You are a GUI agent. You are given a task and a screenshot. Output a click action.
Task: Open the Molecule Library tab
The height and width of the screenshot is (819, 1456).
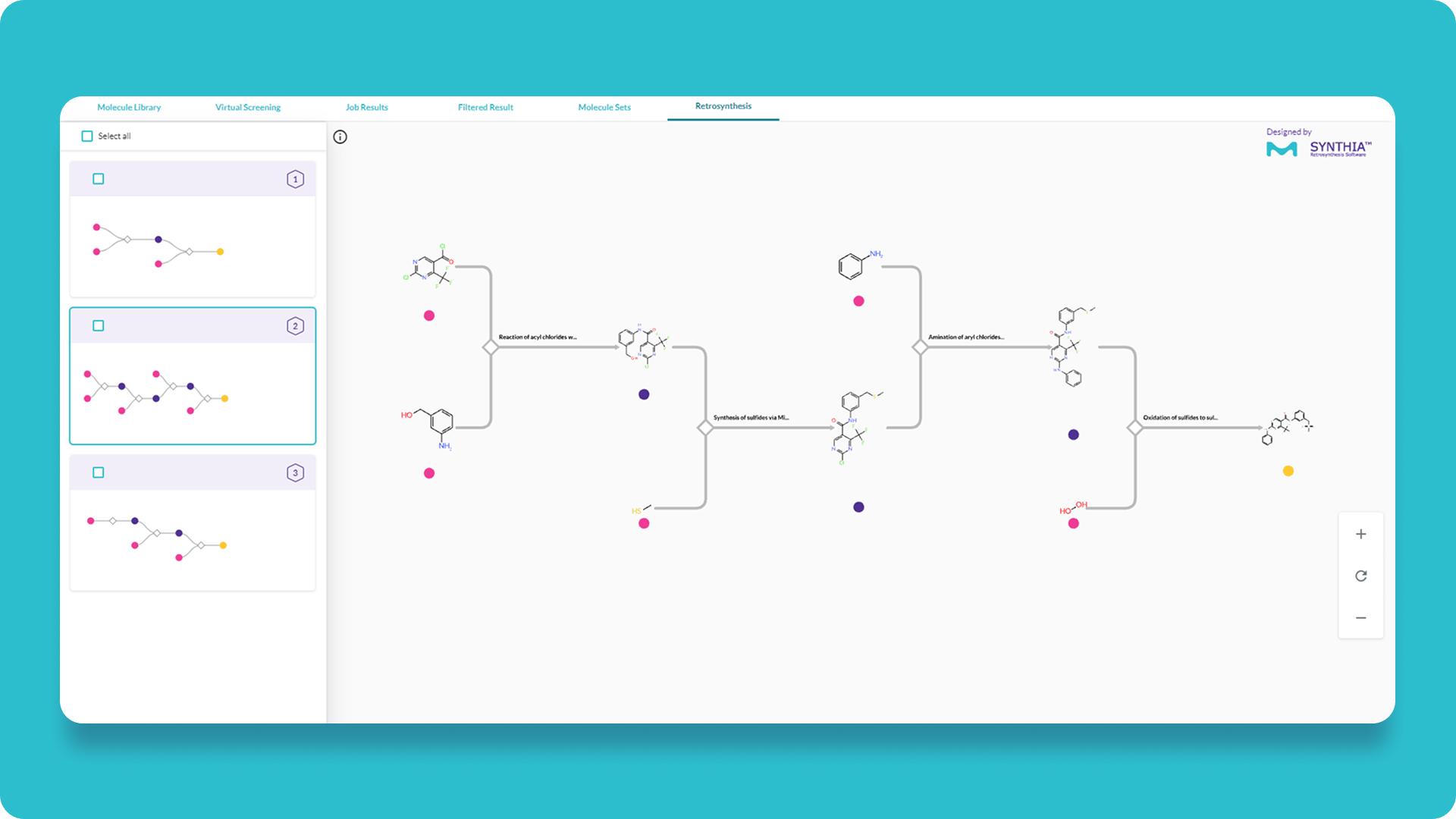(x=129, y=108)
